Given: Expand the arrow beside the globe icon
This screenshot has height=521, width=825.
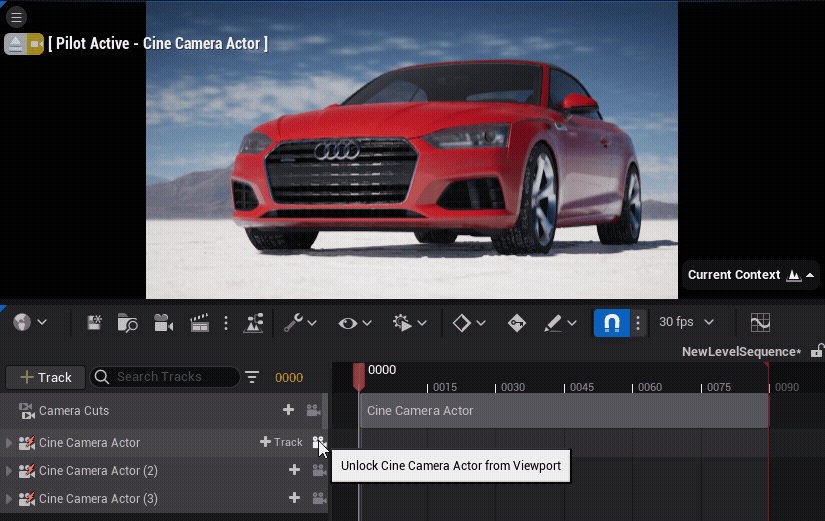Looking at the screenshot, I should 42,322.
